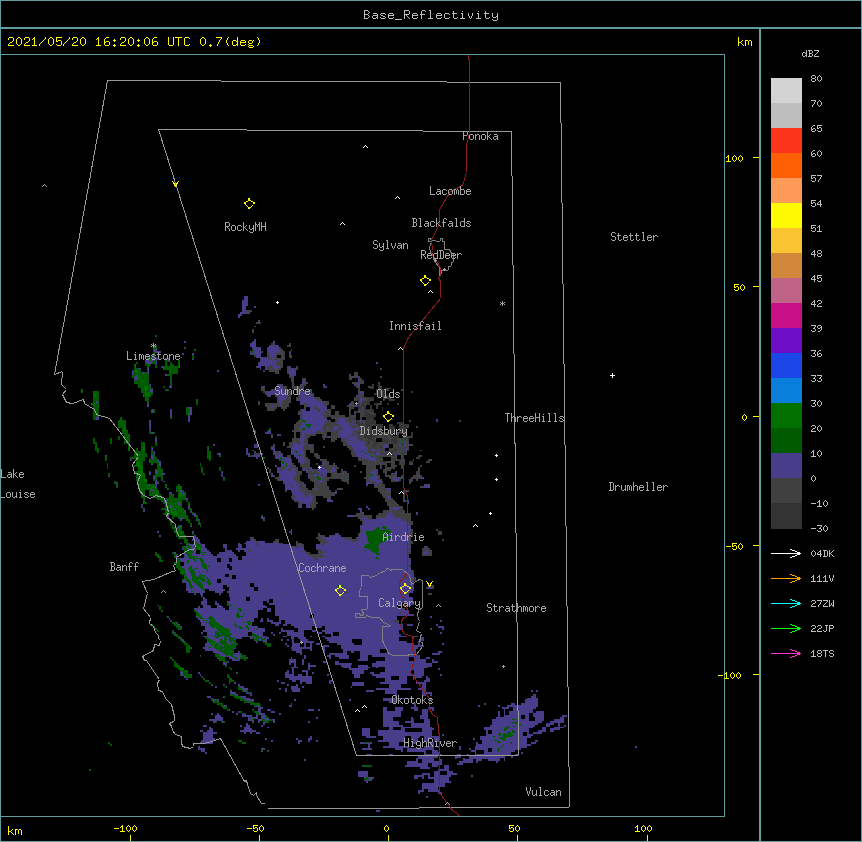Click the Sundre town label

[x=292, y=391]
